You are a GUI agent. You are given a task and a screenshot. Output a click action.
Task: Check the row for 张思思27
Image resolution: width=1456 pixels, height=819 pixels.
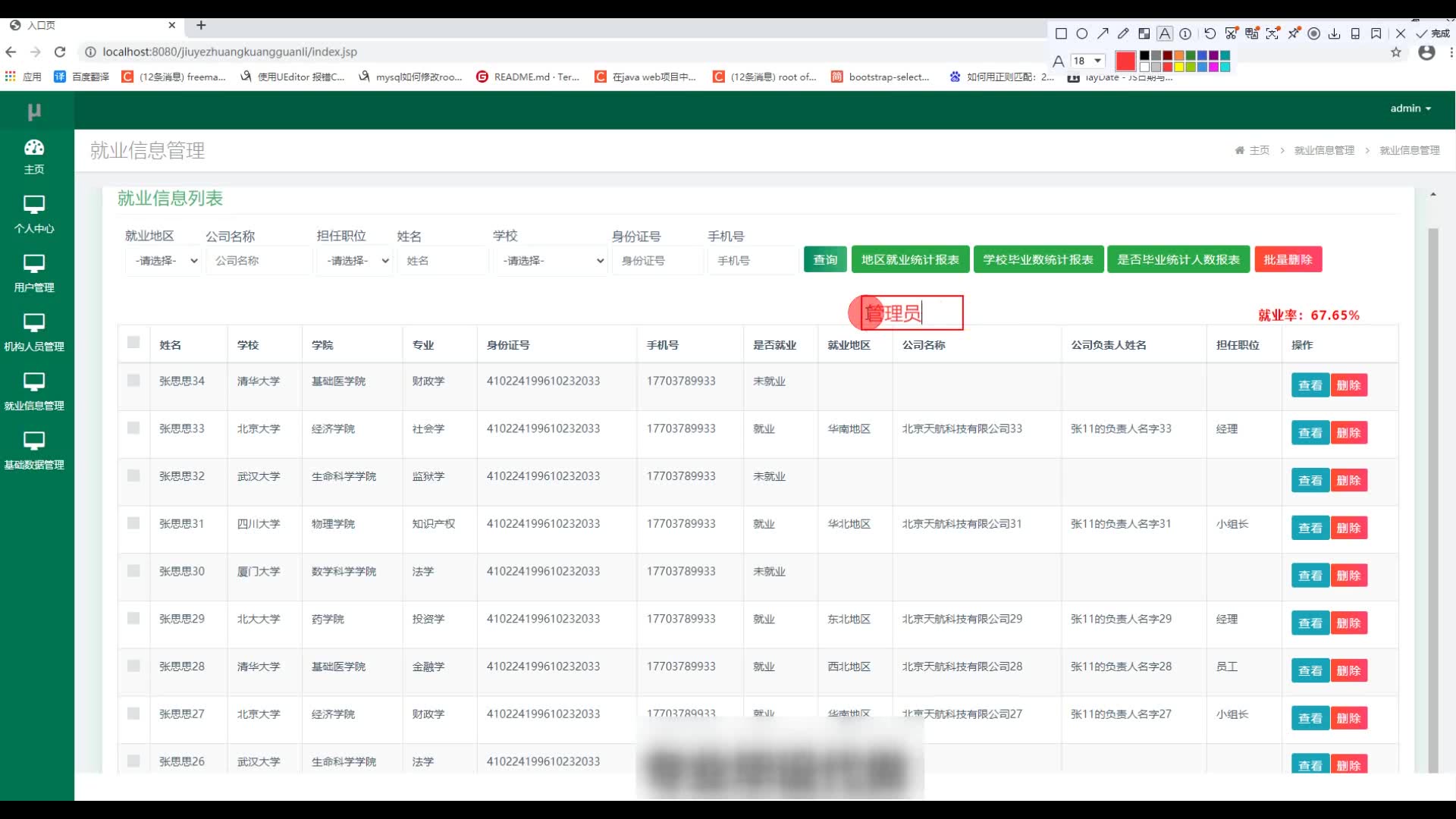point(133,714)
